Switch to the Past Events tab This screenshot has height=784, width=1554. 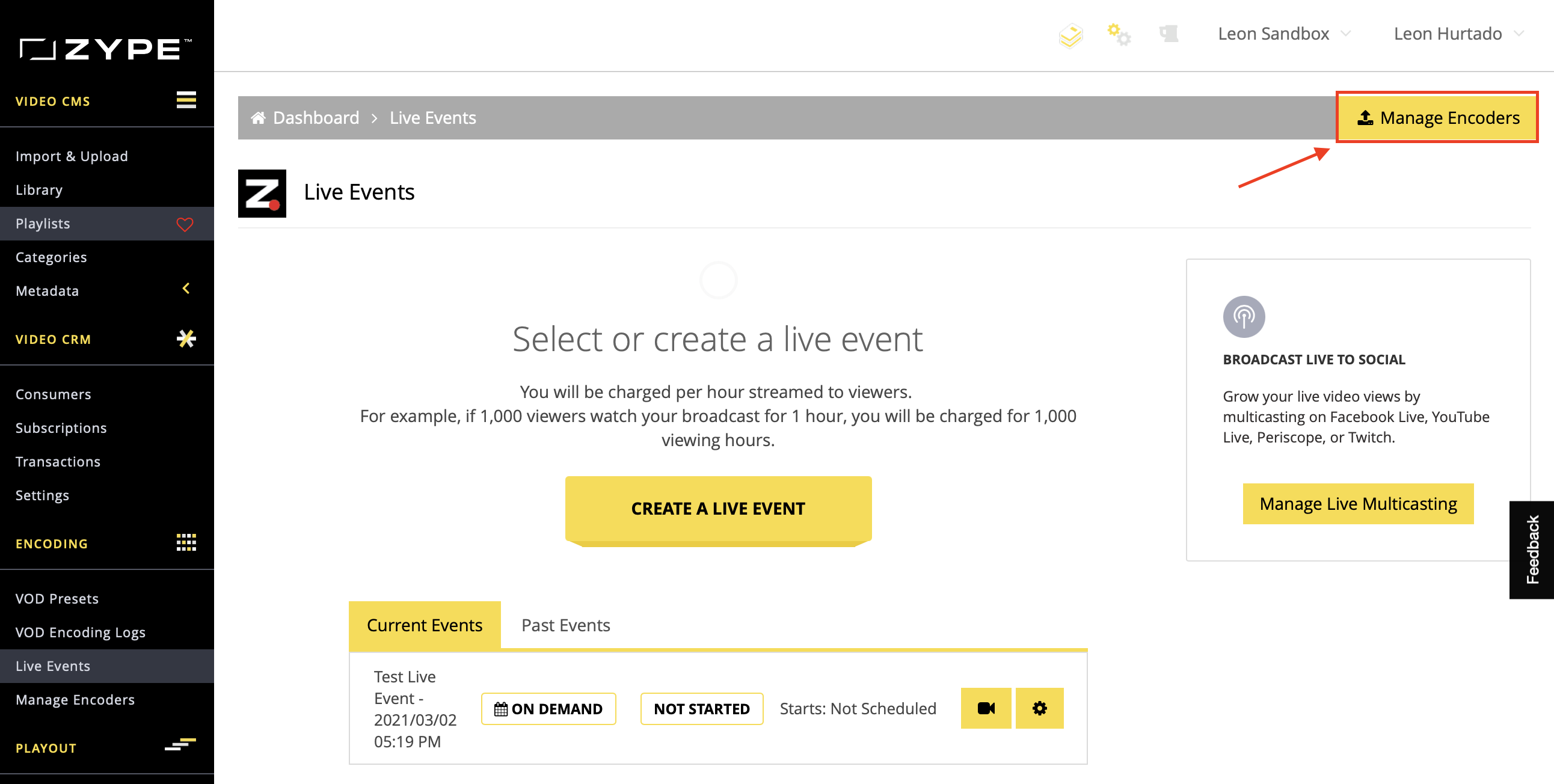point(565,625)
